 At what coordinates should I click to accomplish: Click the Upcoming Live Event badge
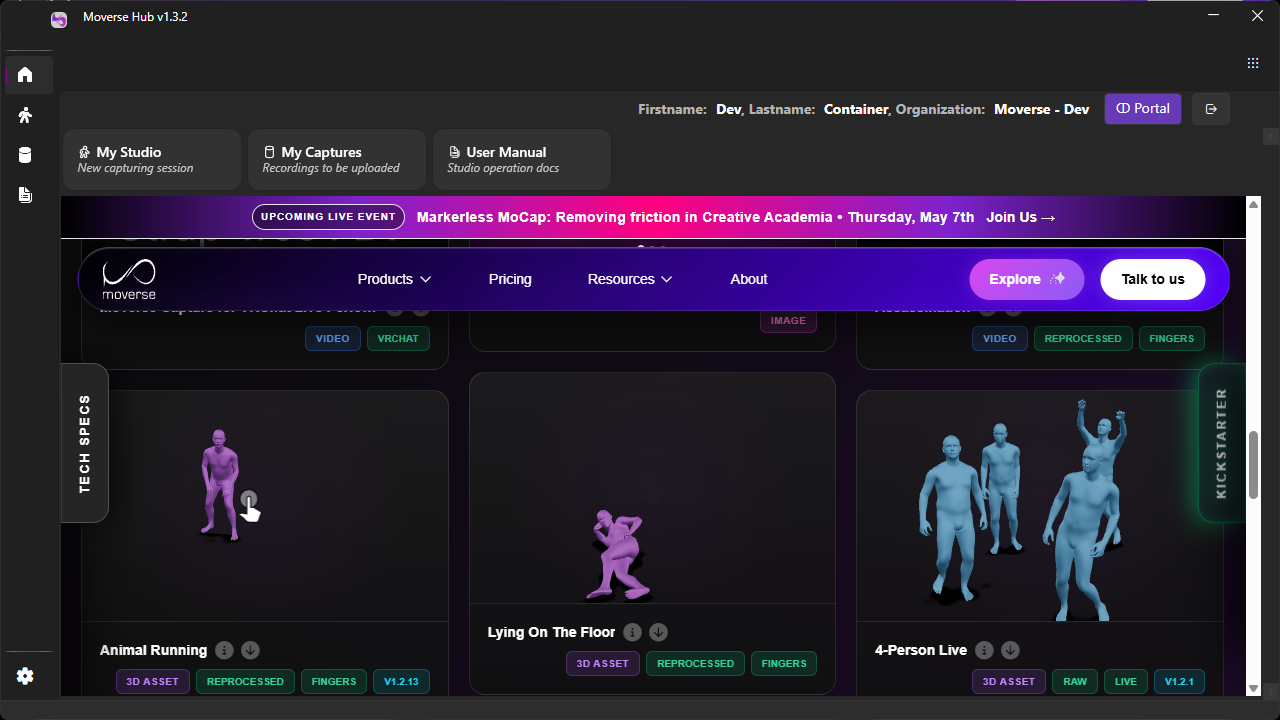(328, 217)
